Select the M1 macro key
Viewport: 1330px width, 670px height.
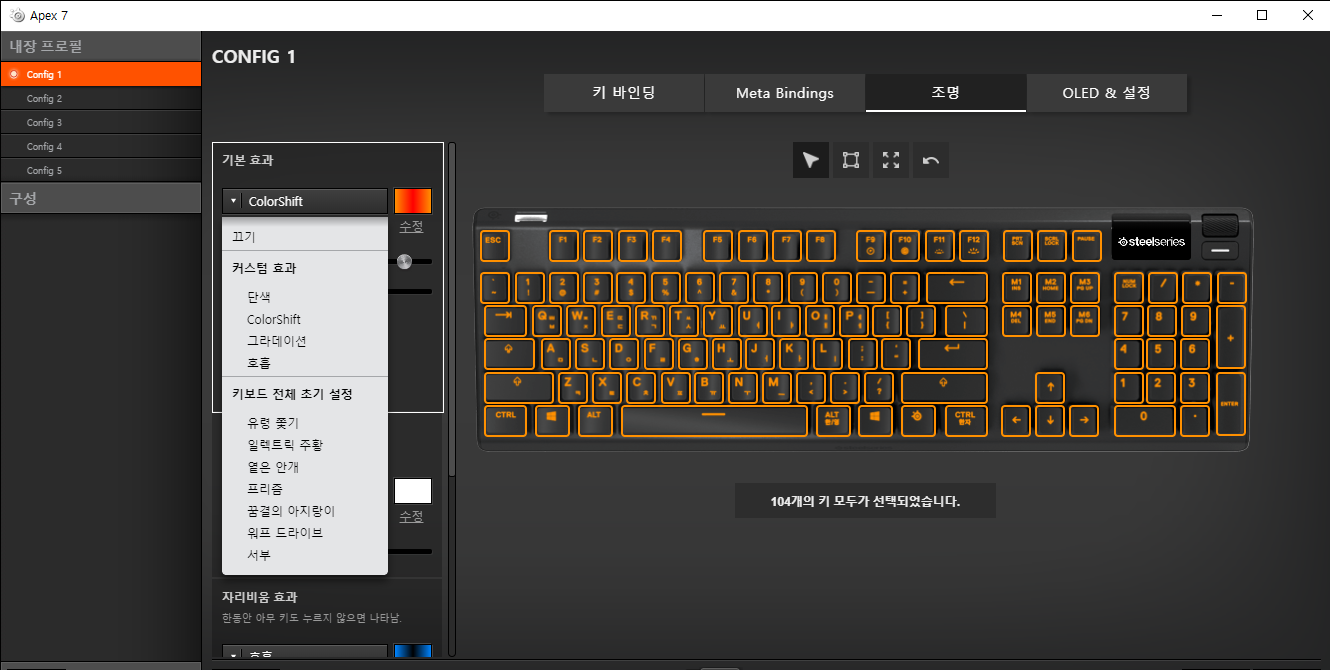(x=1015, y=287)
